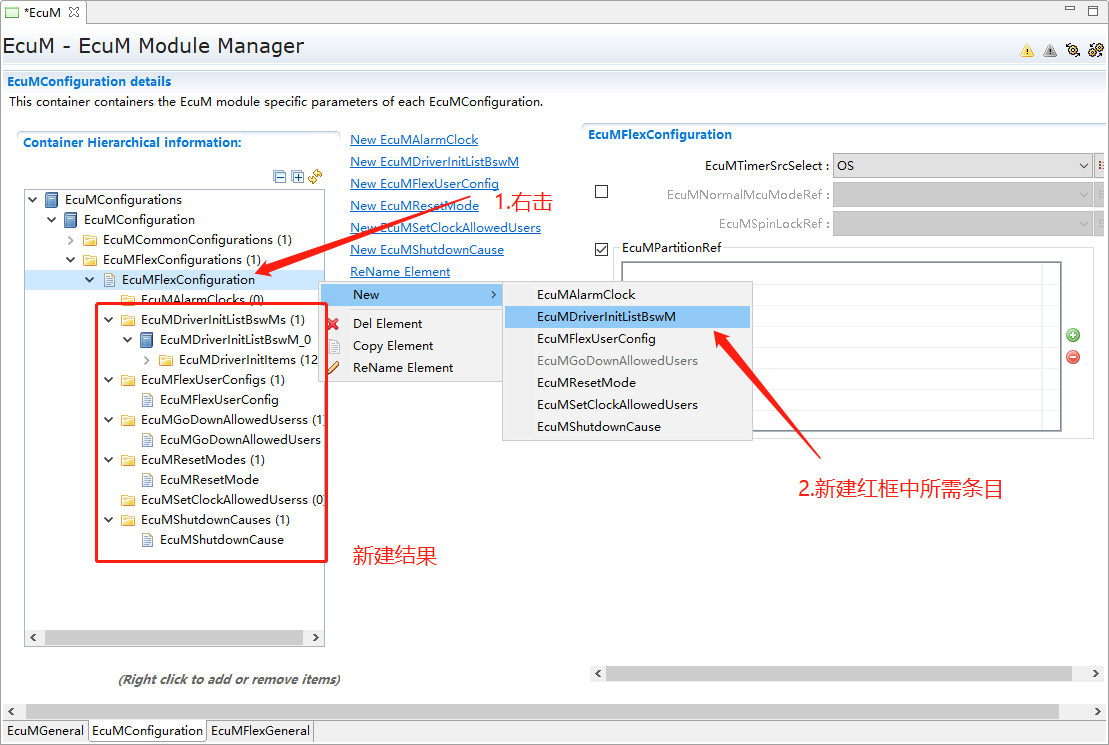Enable the EcuMNormalMcuModeRef checkbox
Image resolution: width=1109 pixels, height=745 pixels.
tap(601, 192)
